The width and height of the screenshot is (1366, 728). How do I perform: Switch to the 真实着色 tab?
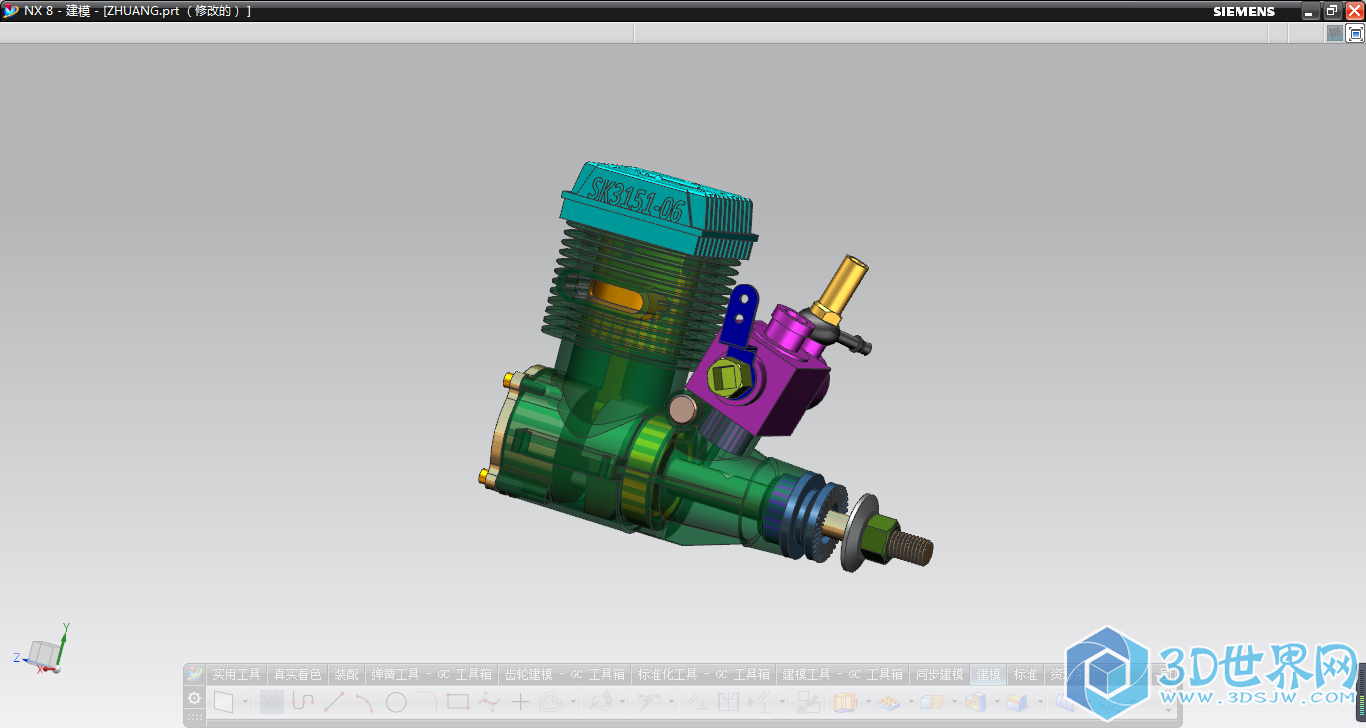[x=298, y=675]
